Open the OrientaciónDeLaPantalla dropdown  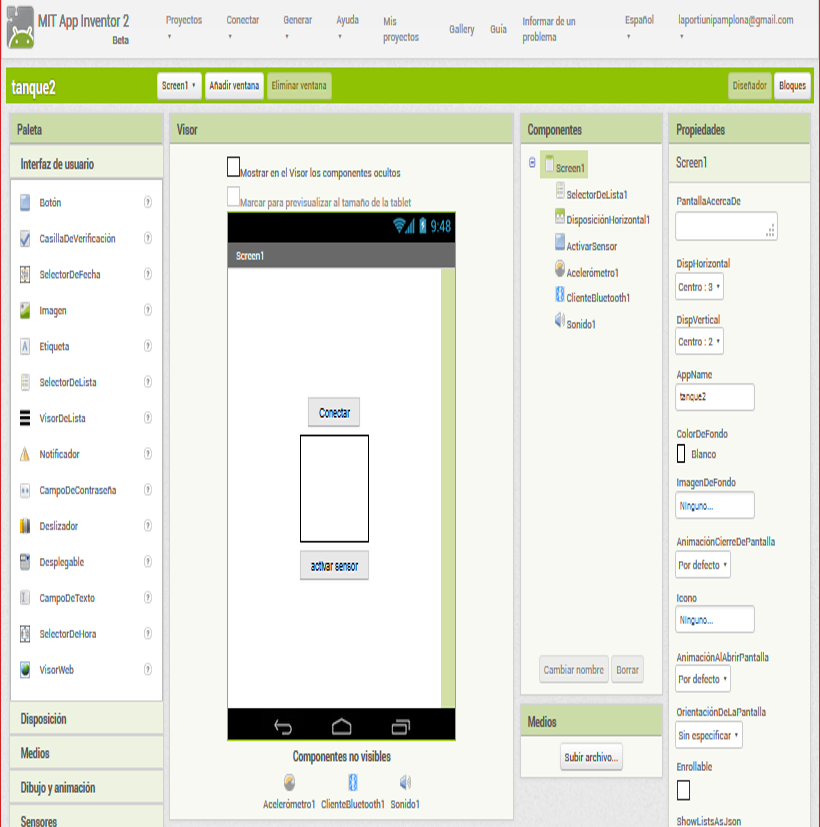(x=709, y=735)
